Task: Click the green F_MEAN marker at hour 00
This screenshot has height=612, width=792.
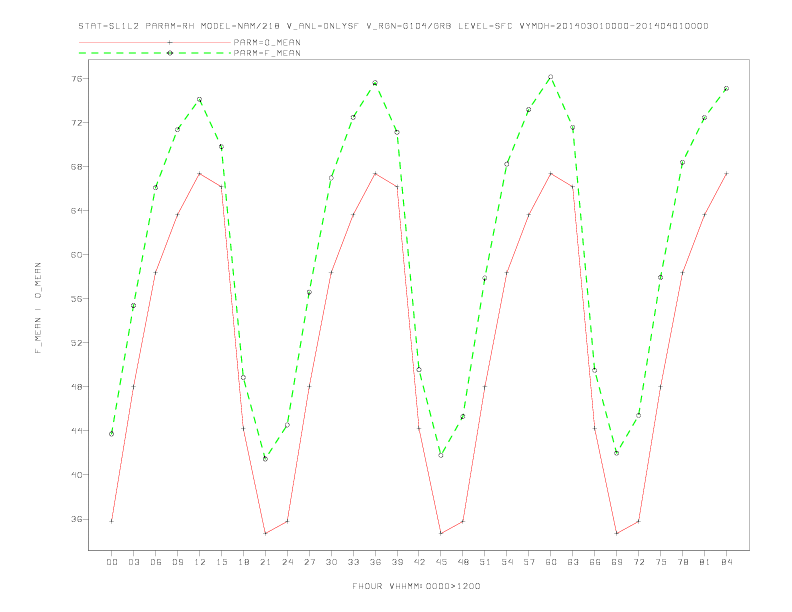Action: [x=112, y=434]
